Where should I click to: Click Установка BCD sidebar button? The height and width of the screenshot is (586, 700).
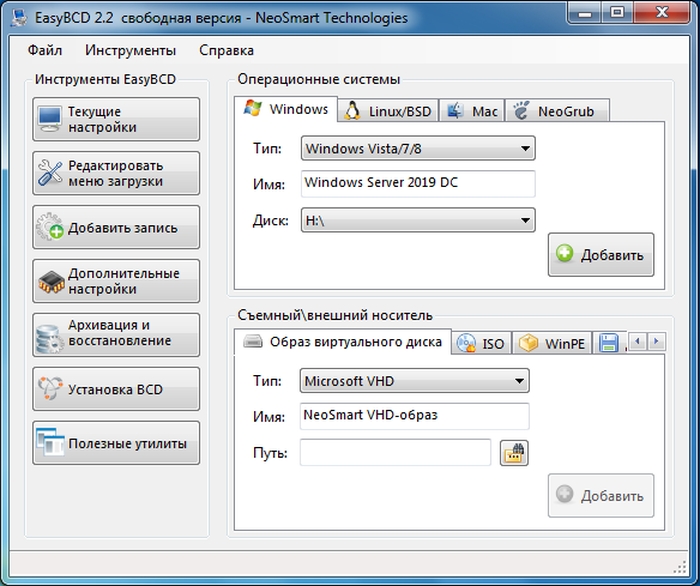tap(116, 389)
